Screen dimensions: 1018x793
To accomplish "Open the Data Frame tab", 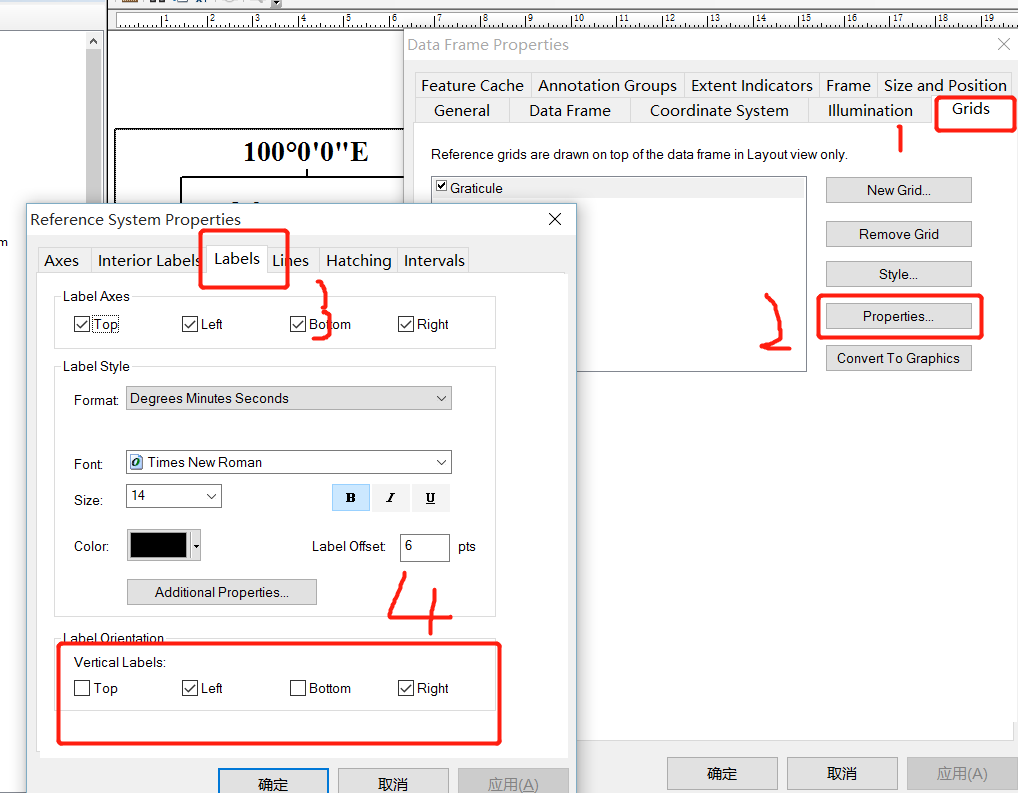I will click(x=569, y=111).
